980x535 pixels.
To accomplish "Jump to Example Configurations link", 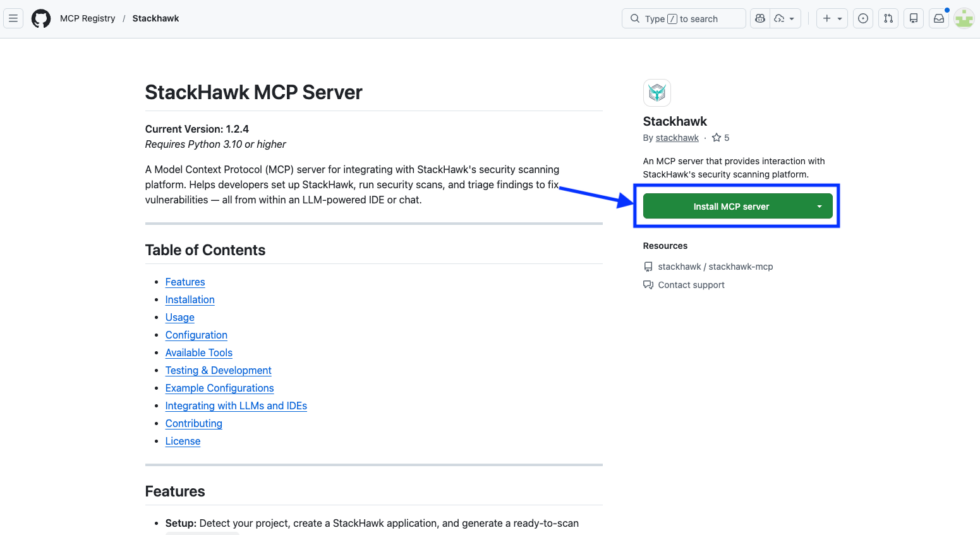I will 219,388.
